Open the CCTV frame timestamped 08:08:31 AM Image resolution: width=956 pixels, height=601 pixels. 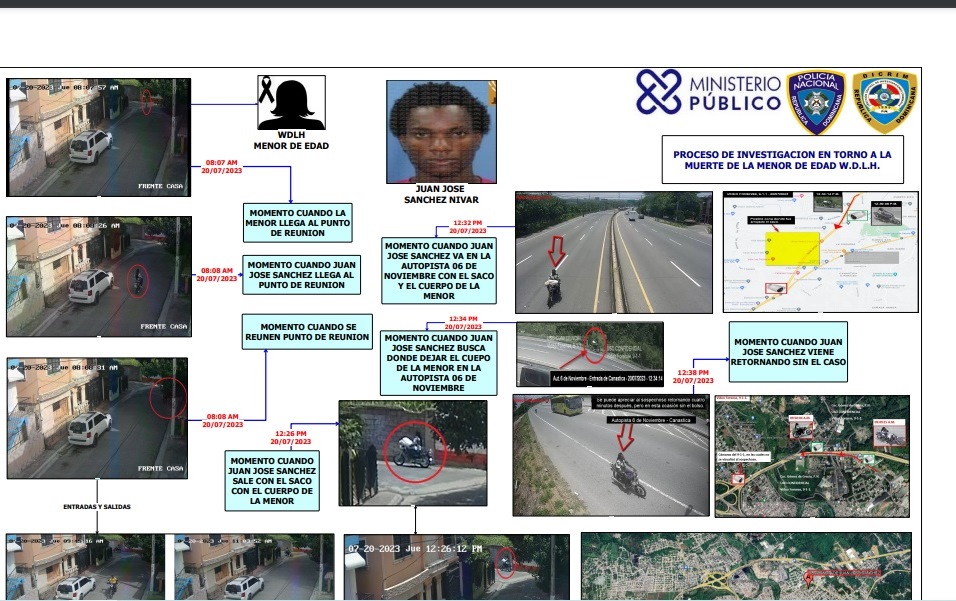(98, 418)
